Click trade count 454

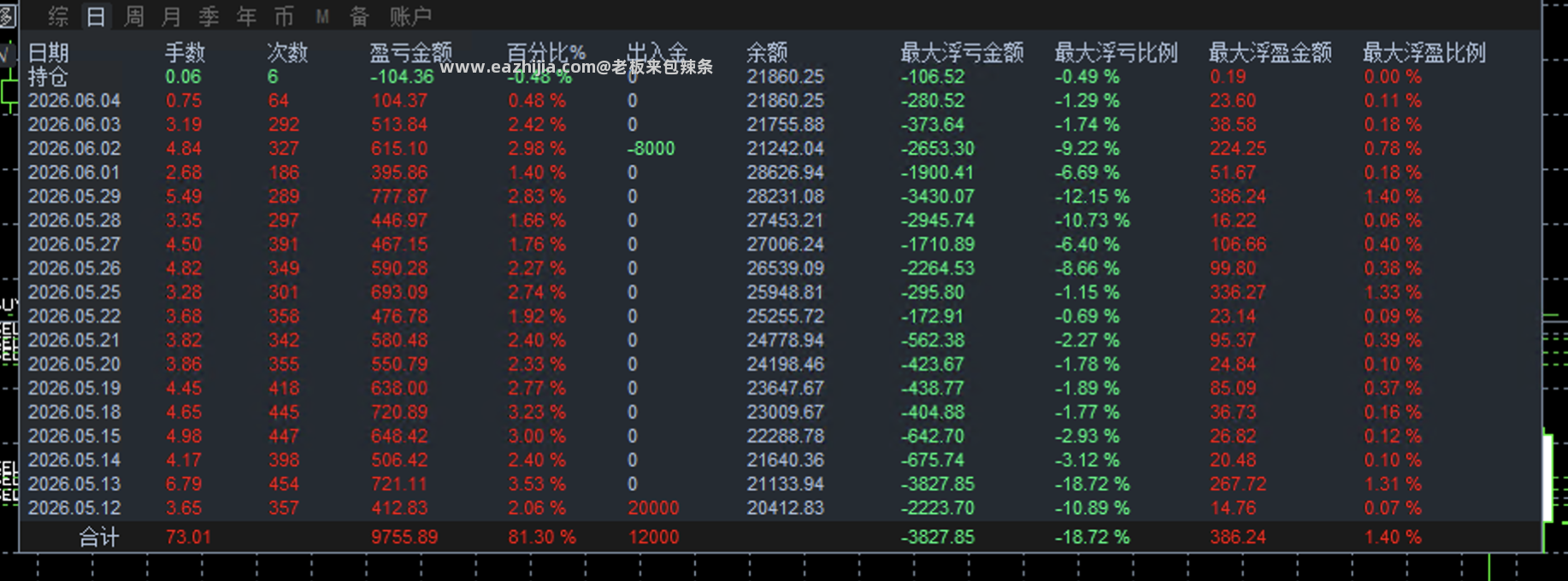coord(284,484)
